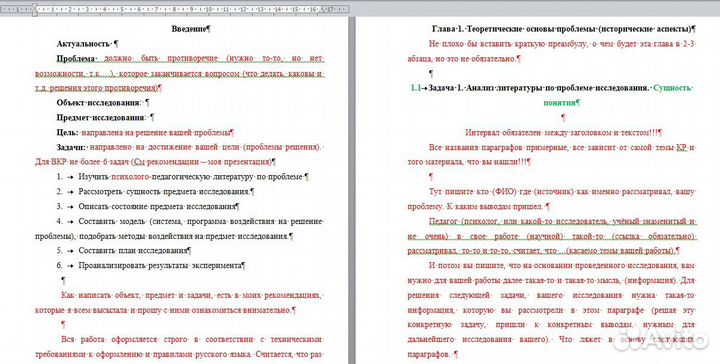
Task: Click underlined paragraph starting 'Педагог (психолог'
Action: [x=552, y=236]
